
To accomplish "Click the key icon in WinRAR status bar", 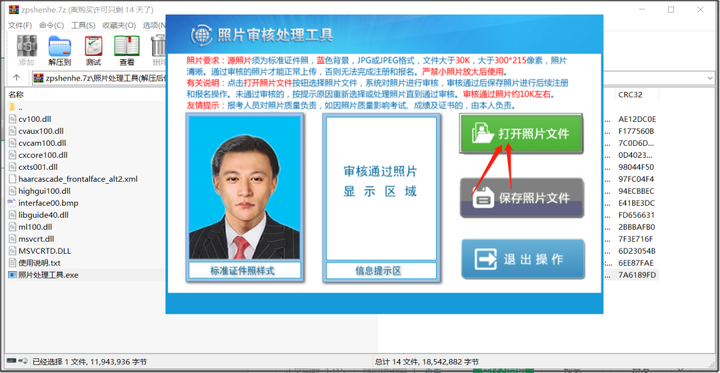I will (23, 362).
